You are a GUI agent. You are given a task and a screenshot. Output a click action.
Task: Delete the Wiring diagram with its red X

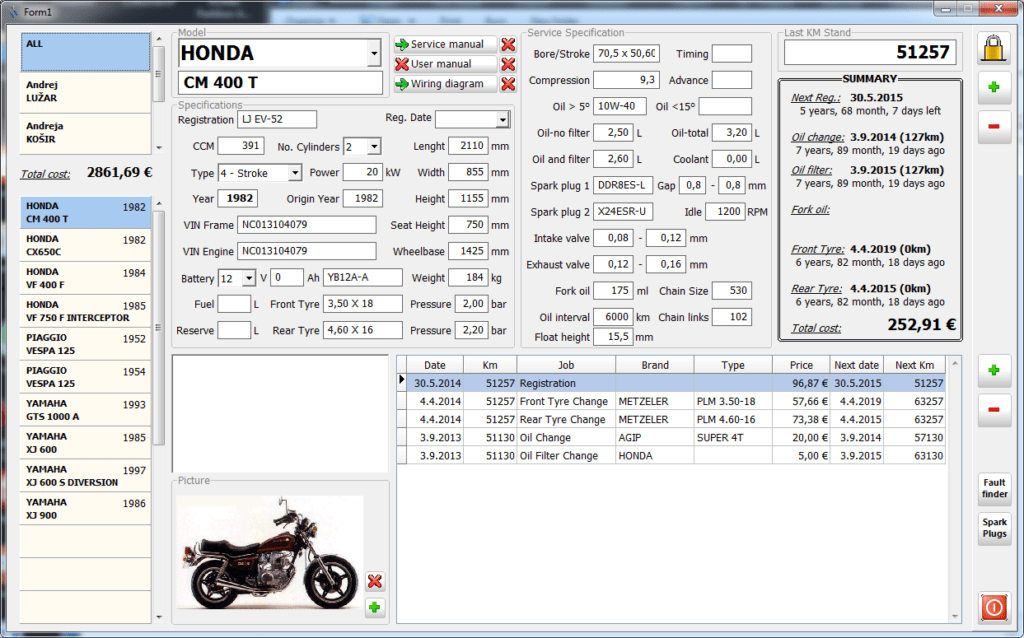508,84
